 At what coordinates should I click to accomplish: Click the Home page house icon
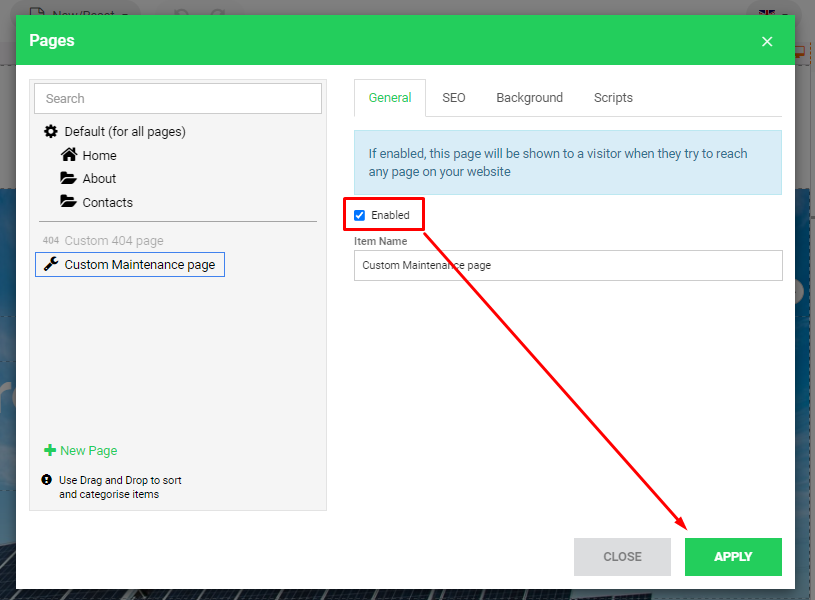coord(68,155)
